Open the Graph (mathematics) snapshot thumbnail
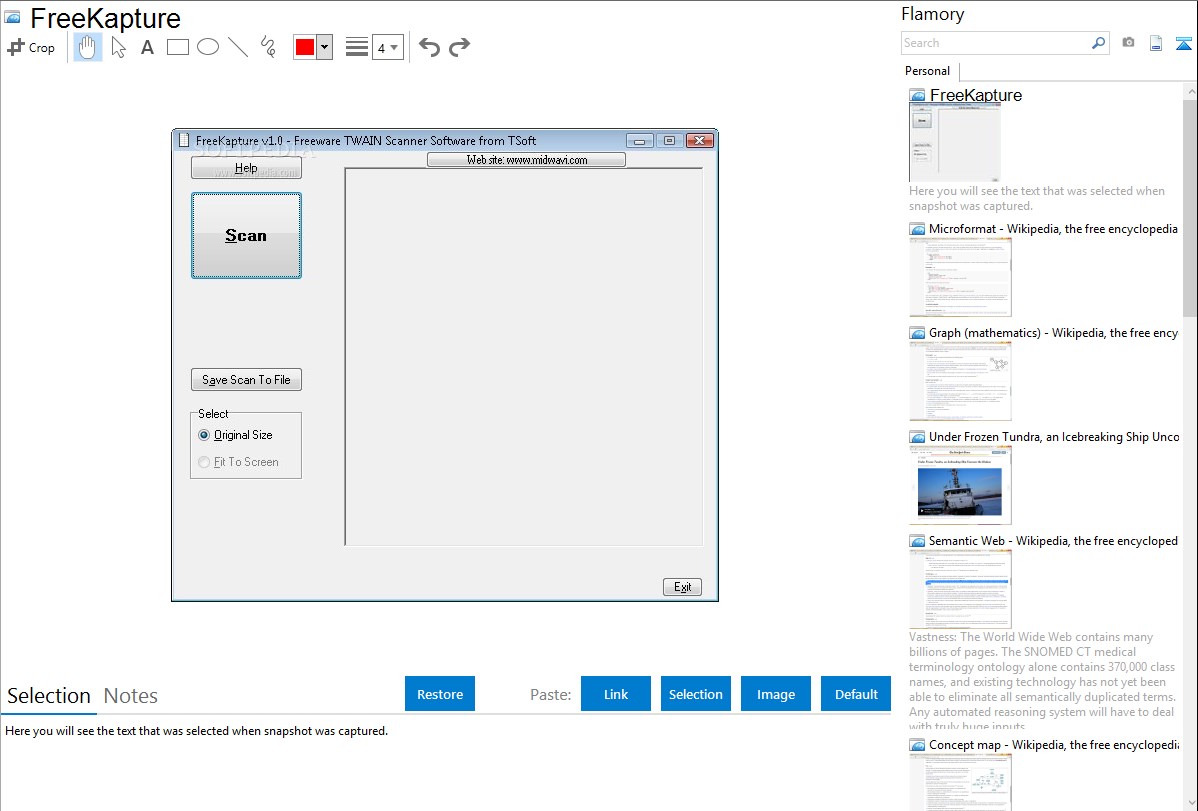Screen dimensions: 1198x811 (x=960, y=381)
